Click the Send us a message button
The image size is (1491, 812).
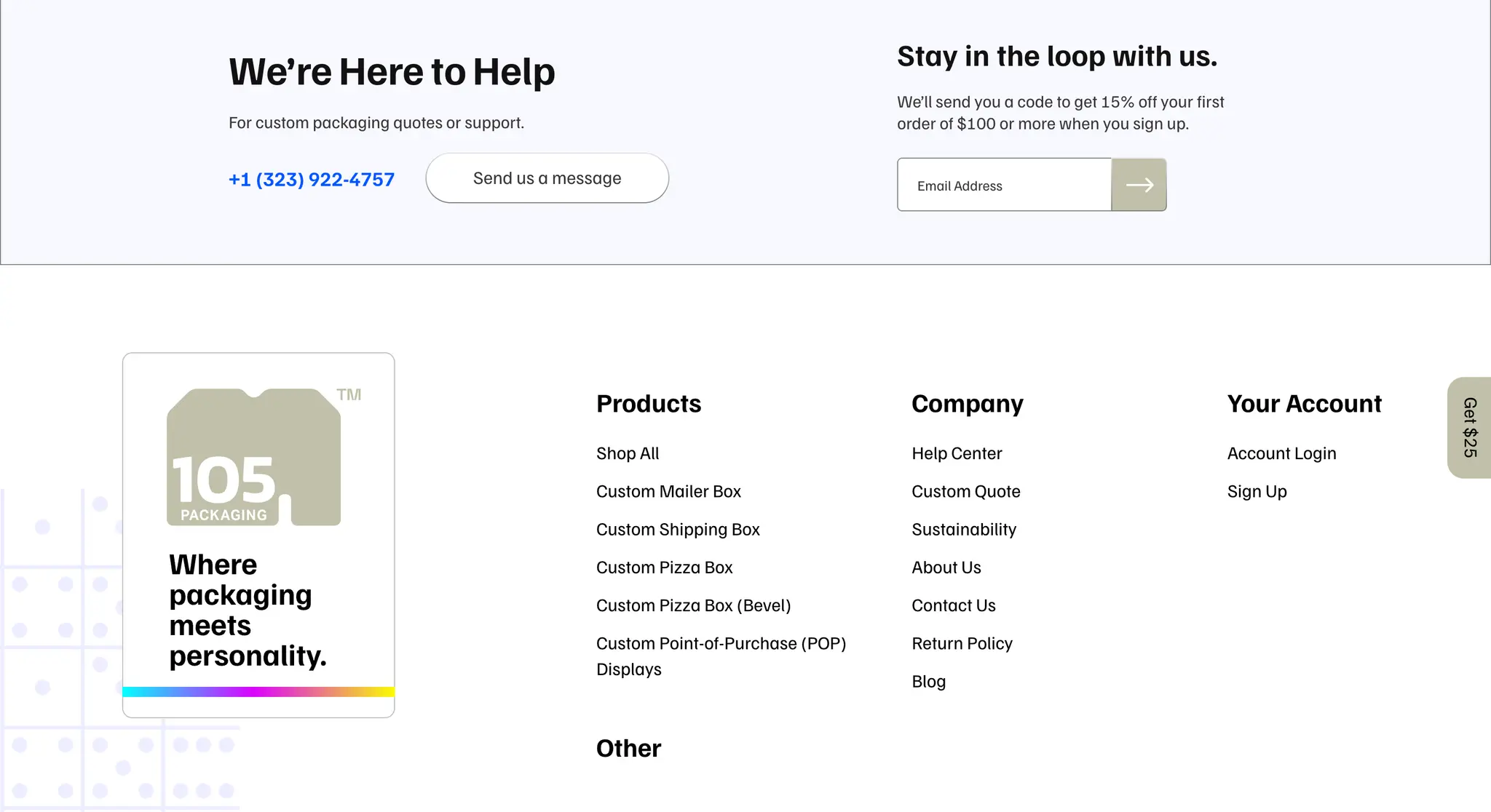tap(547, 178)
